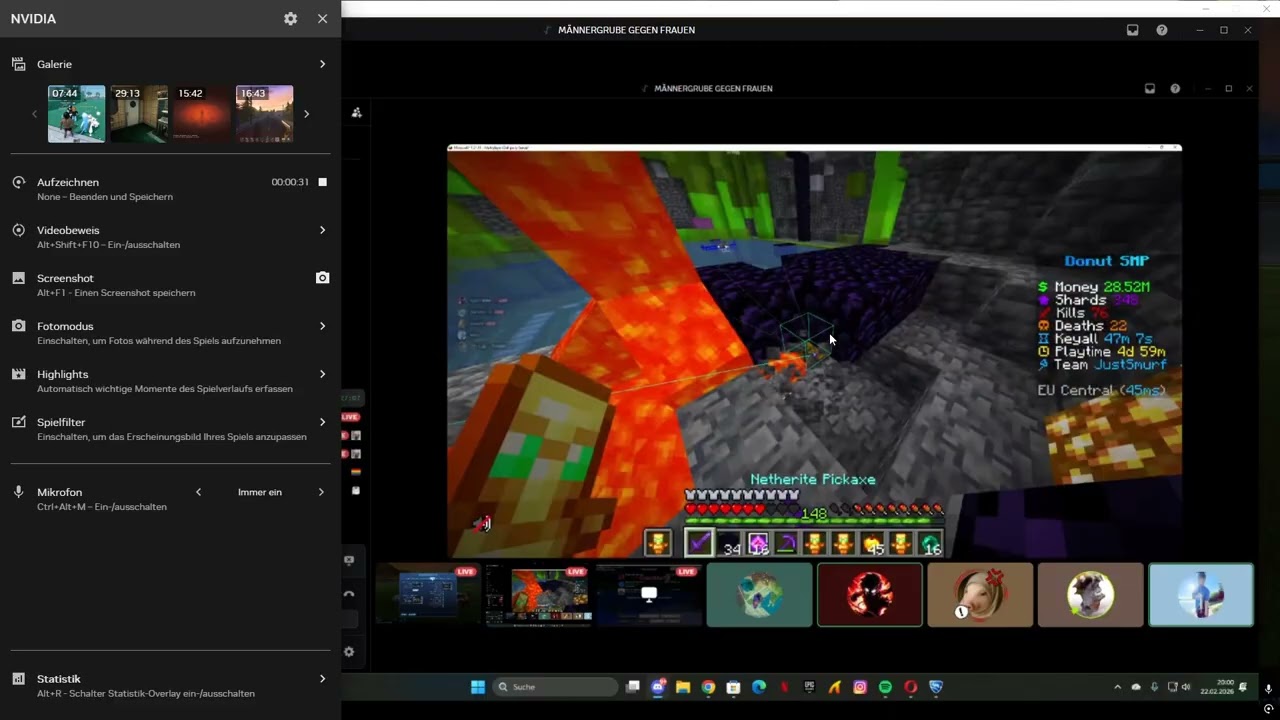Select participant tile with pig avatar

coord(980,595)
